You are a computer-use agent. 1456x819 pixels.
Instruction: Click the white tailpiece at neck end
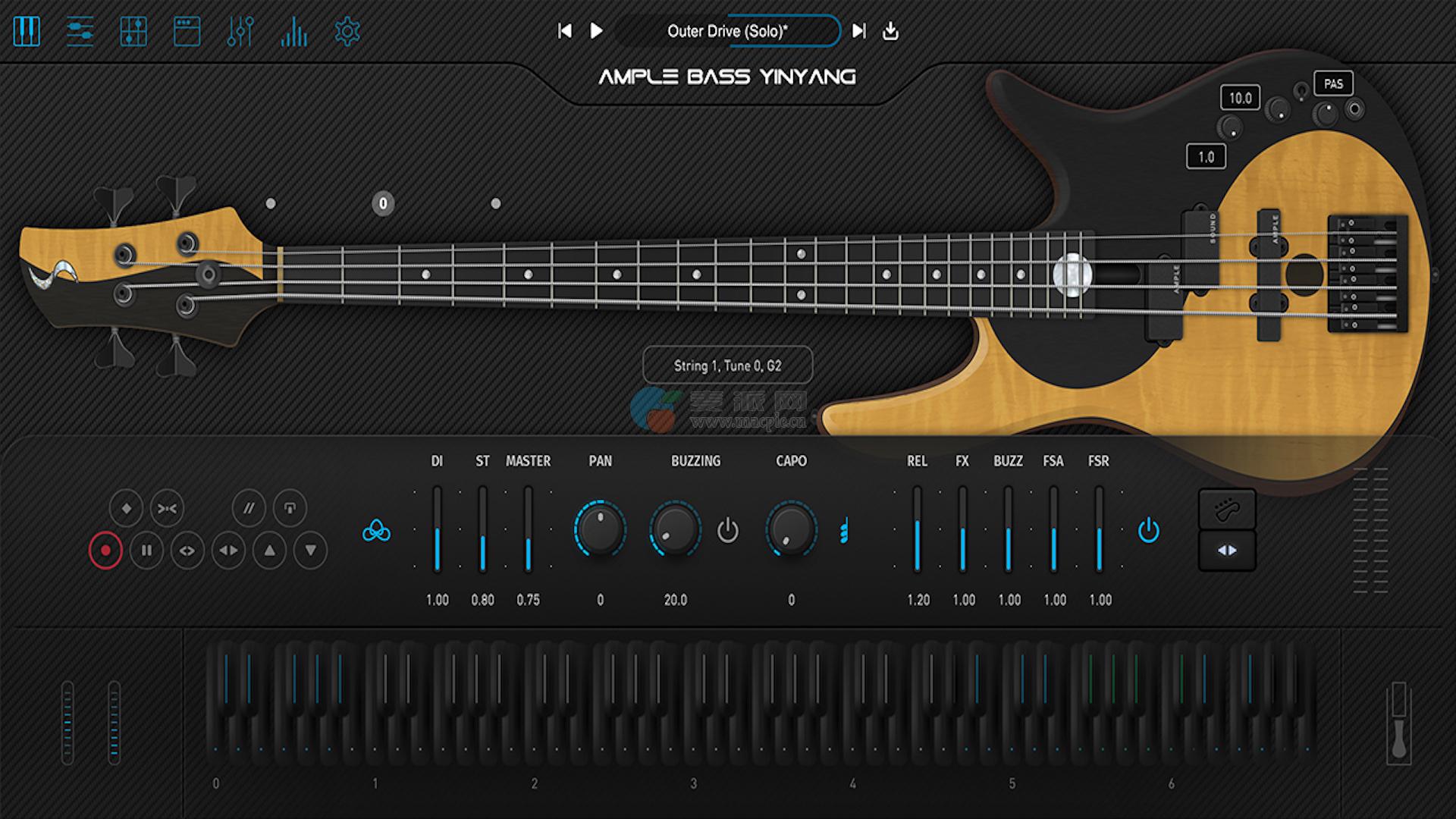click(x=1072, y=275)
